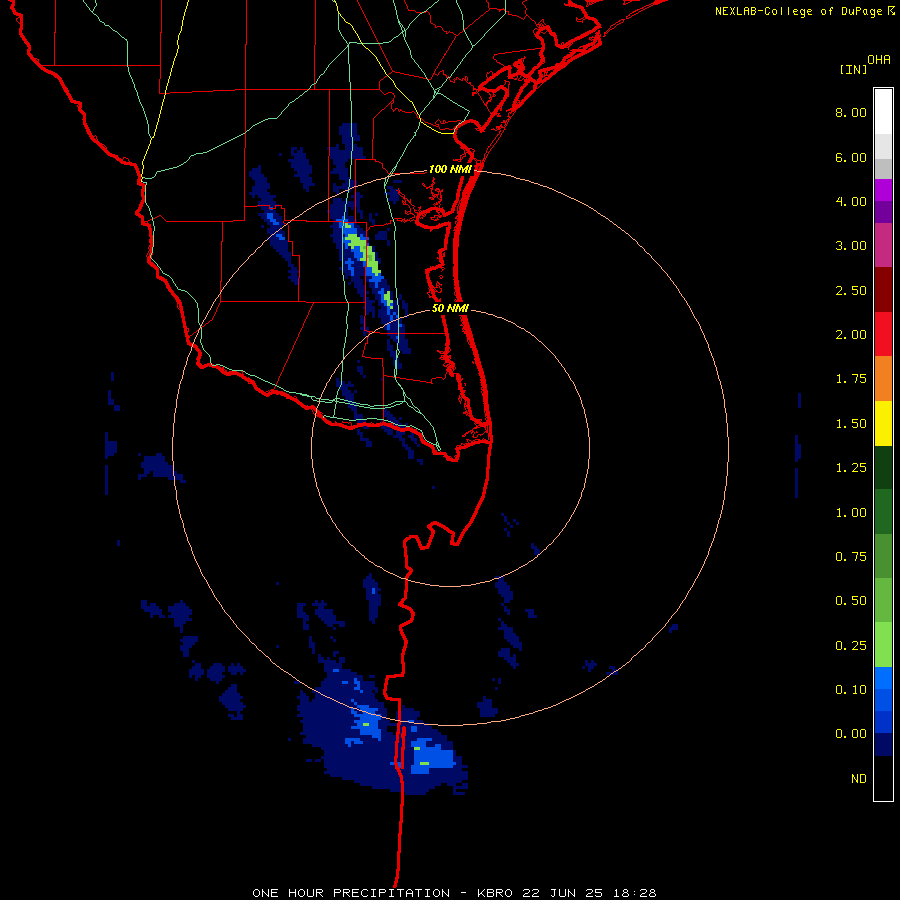Select the 8.00 legend value
This screenshot has height=900, width=900.
coord(851,112)
